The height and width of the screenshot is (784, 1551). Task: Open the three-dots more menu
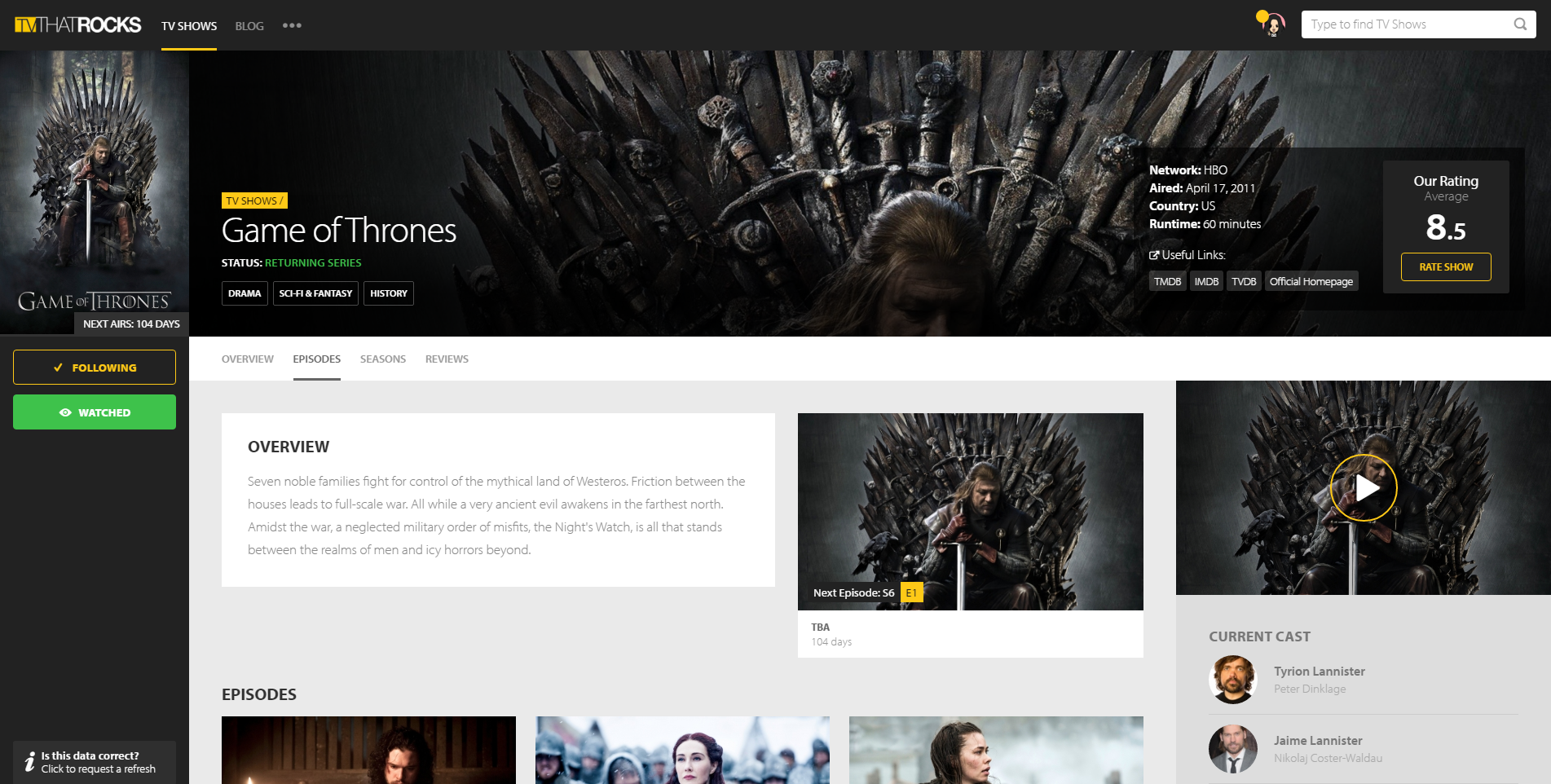click(292, 25)
